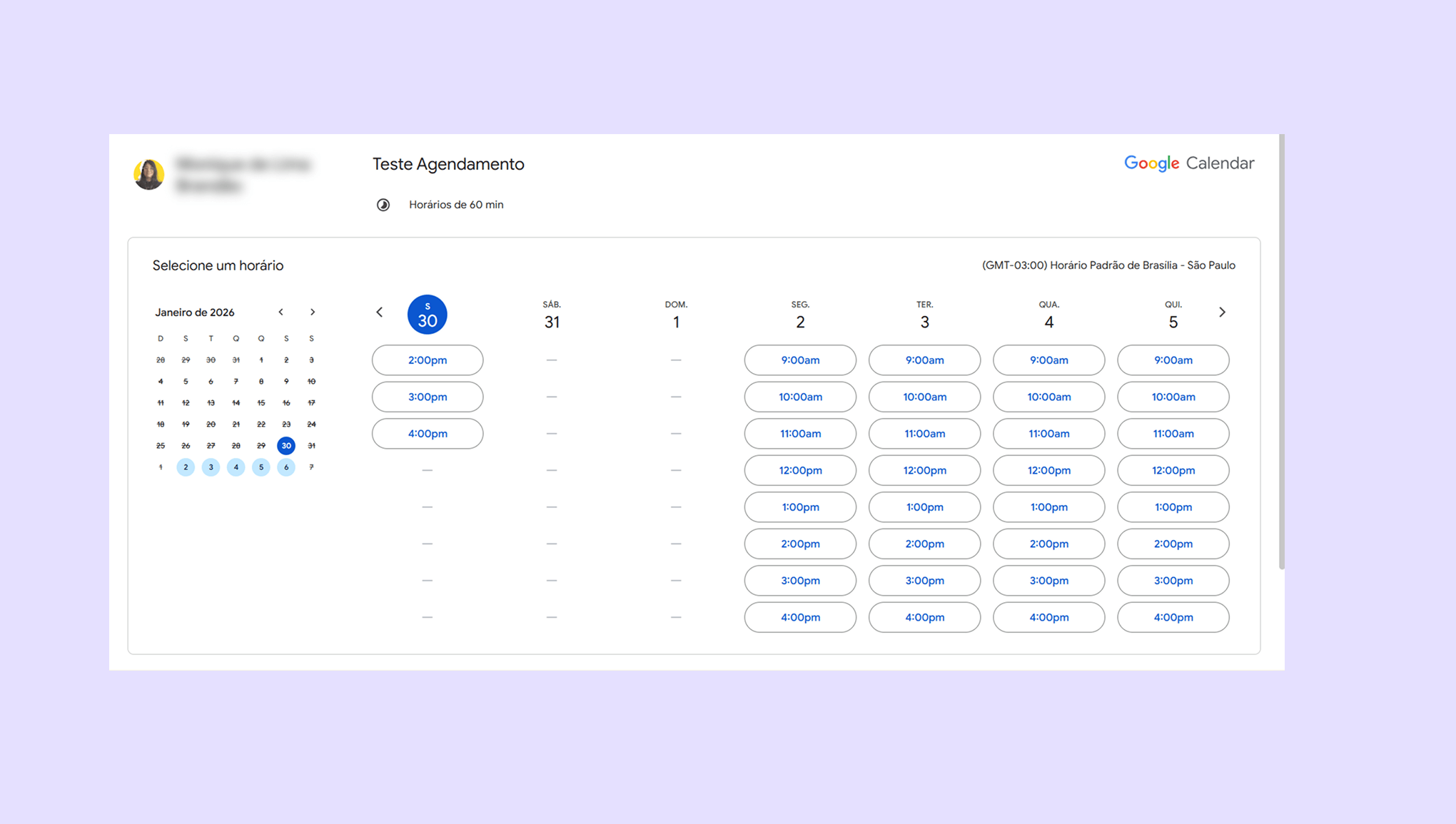Screen dimensions: 1456x824
Task: Select February 2 in mini calendar
Action: click(x=186, y=467)
